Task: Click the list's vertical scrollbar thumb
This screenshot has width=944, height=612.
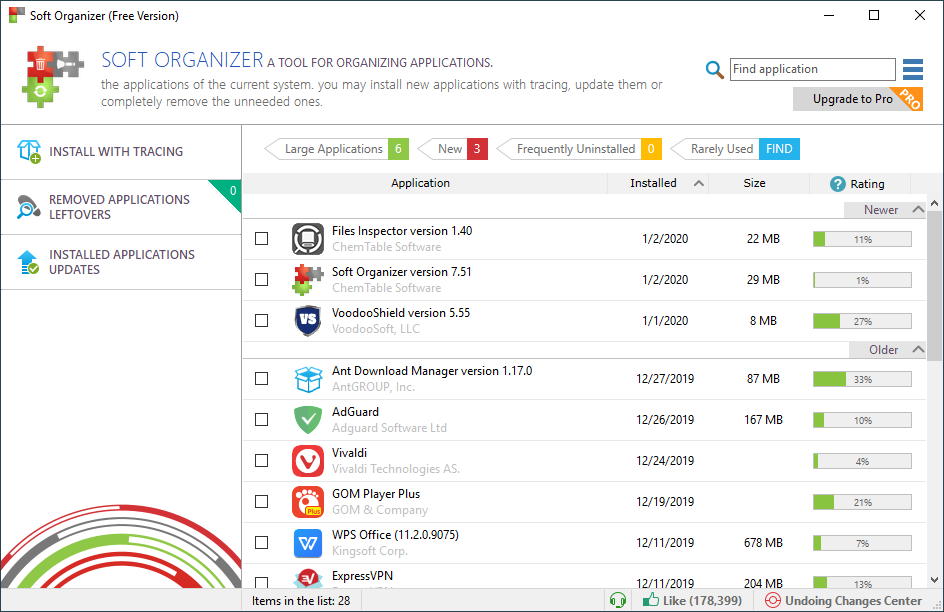Action: coord(934,286)
